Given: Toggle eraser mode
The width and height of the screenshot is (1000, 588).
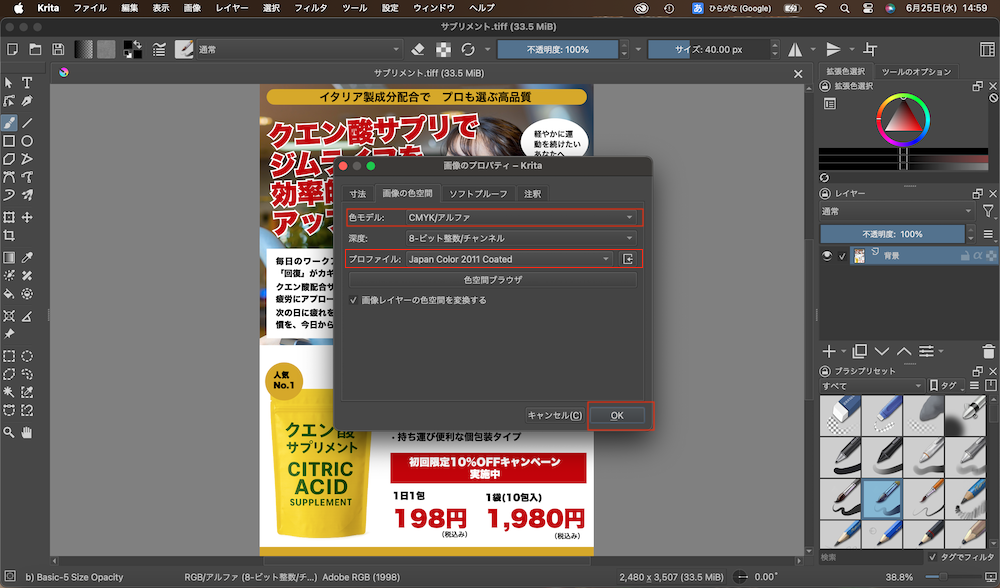Looking at the screenshot, I should 418,49.
